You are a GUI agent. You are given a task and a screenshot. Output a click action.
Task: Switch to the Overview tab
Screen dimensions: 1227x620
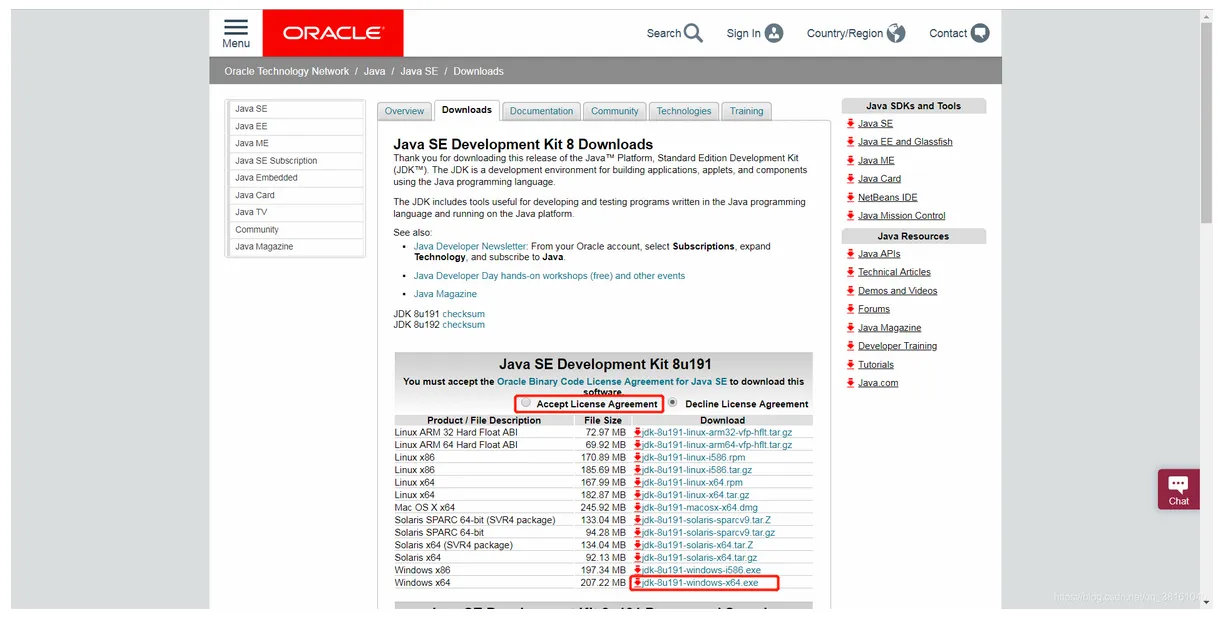[x=405, y=111]
